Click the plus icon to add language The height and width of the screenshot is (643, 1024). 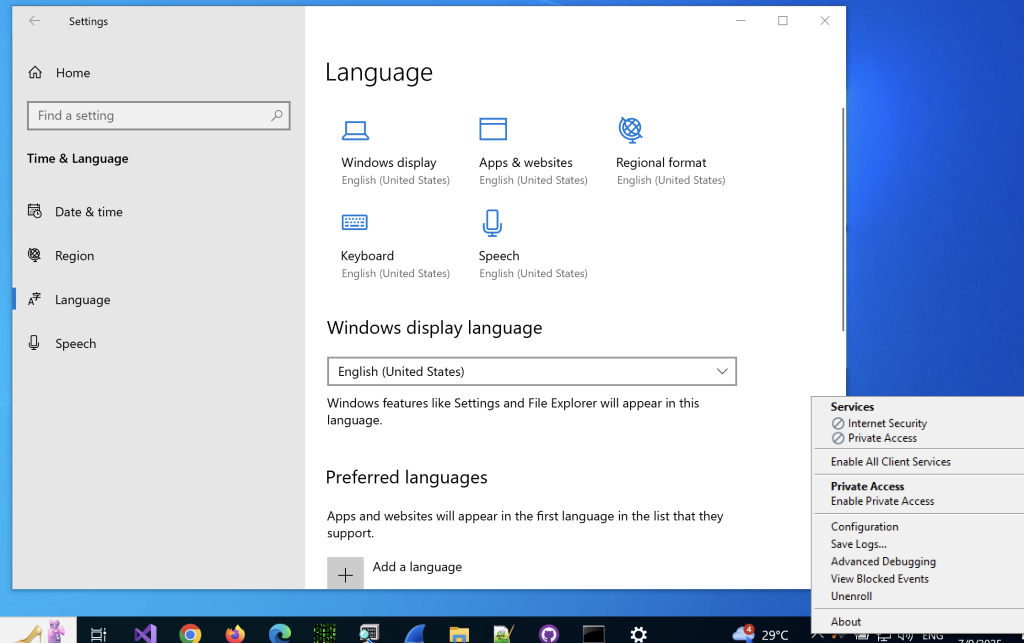[x=345, y=574]
